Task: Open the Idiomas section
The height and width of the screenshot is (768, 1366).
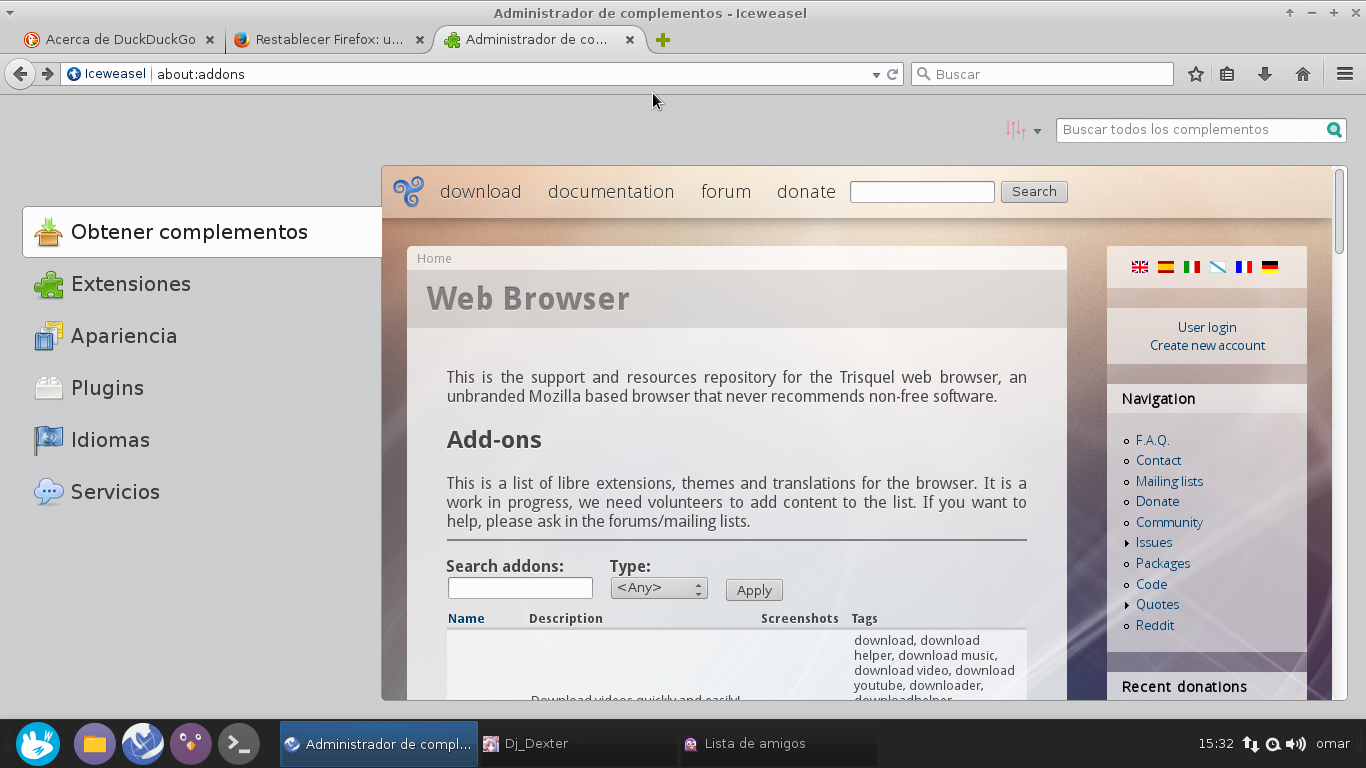Action: [x=202, y=440]
